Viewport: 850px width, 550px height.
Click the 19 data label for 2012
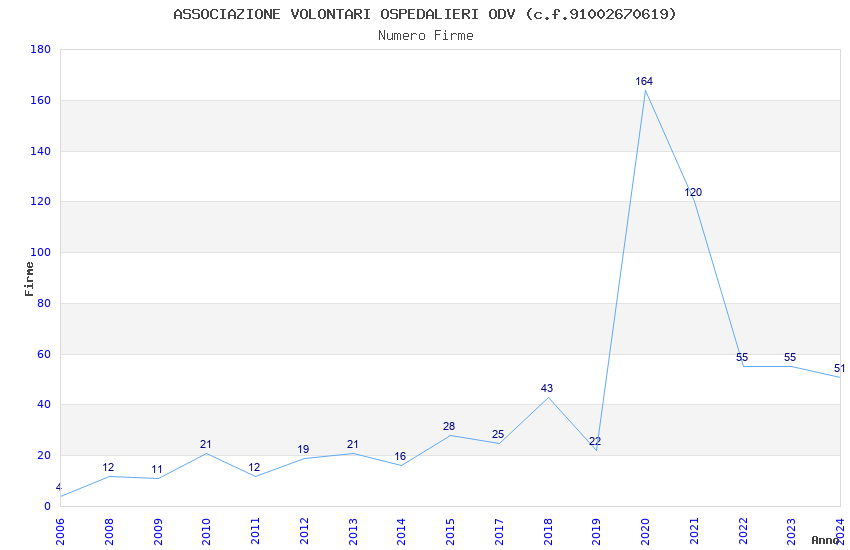coord(303,449)
